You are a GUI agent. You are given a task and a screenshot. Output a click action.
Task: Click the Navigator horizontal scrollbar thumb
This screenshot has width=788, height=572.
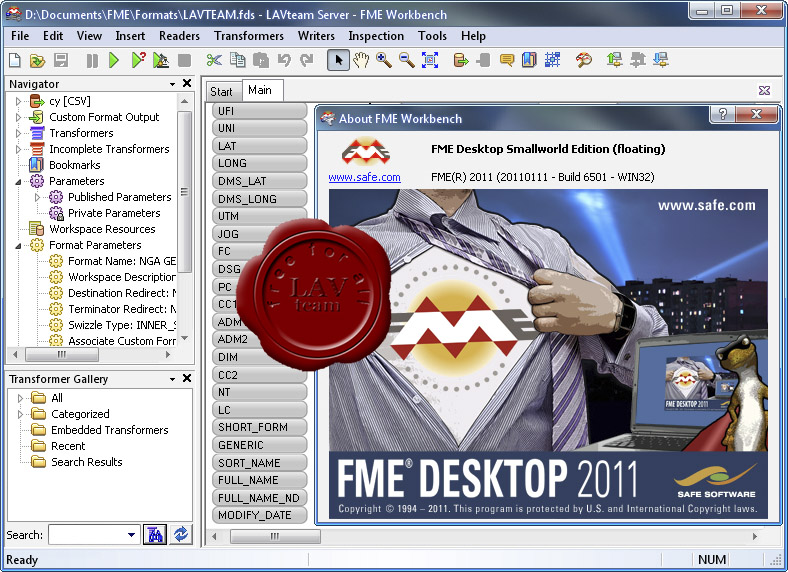[x=62, y=355]
